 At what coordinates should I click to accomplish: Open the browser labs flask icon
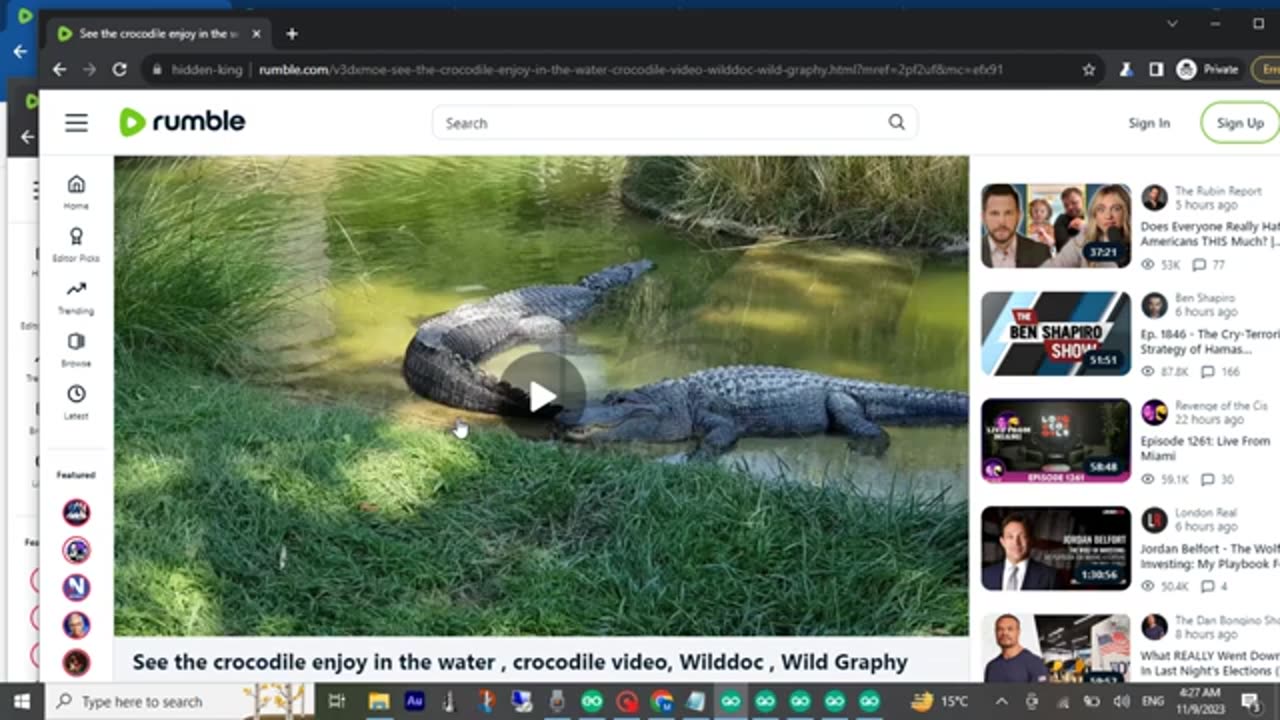point(1126,69)
